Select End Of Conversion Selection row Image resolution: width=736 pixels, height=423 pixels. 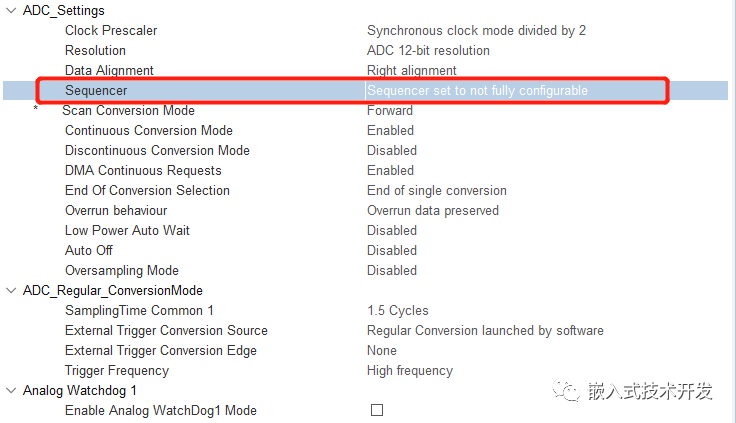(147, 190)
